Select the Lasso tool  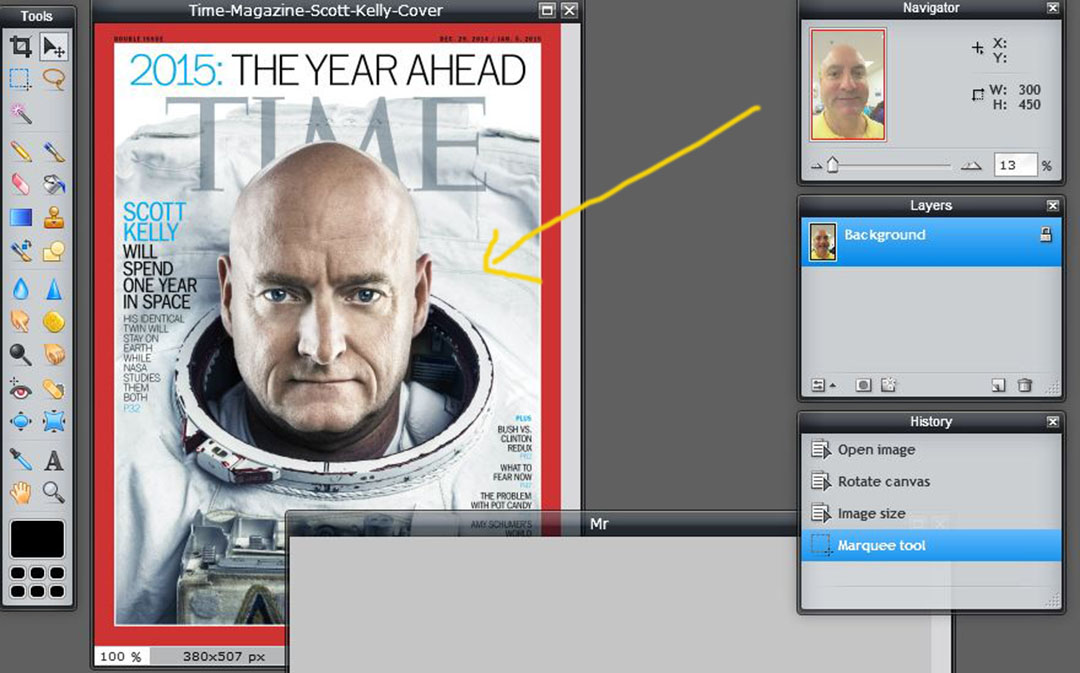[x=54, y=79]
